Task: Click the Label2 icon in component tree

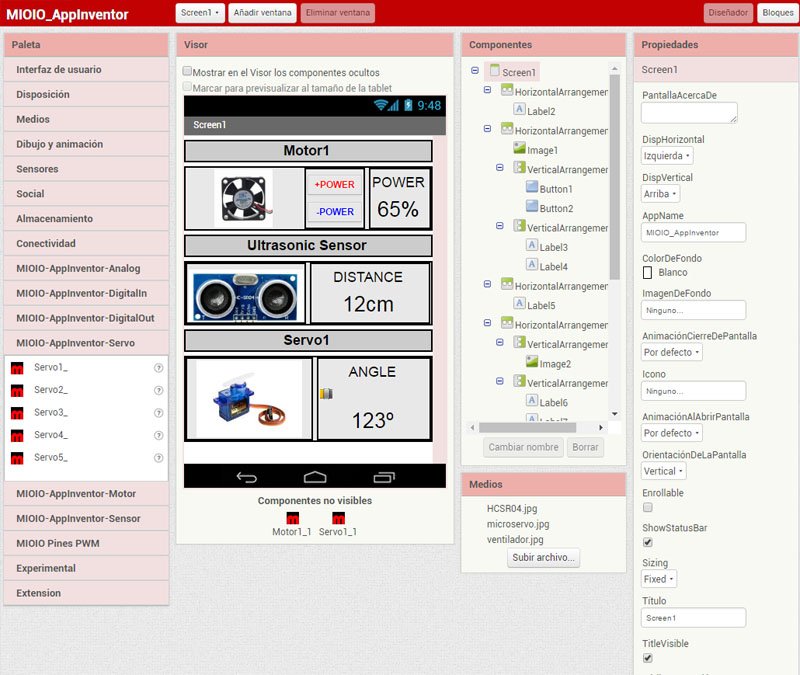Action: pos(519,109)
